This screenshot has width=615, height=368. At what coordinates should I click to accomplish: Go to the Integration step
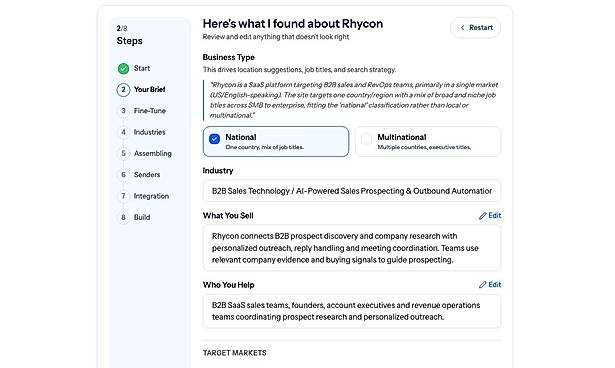151,196
